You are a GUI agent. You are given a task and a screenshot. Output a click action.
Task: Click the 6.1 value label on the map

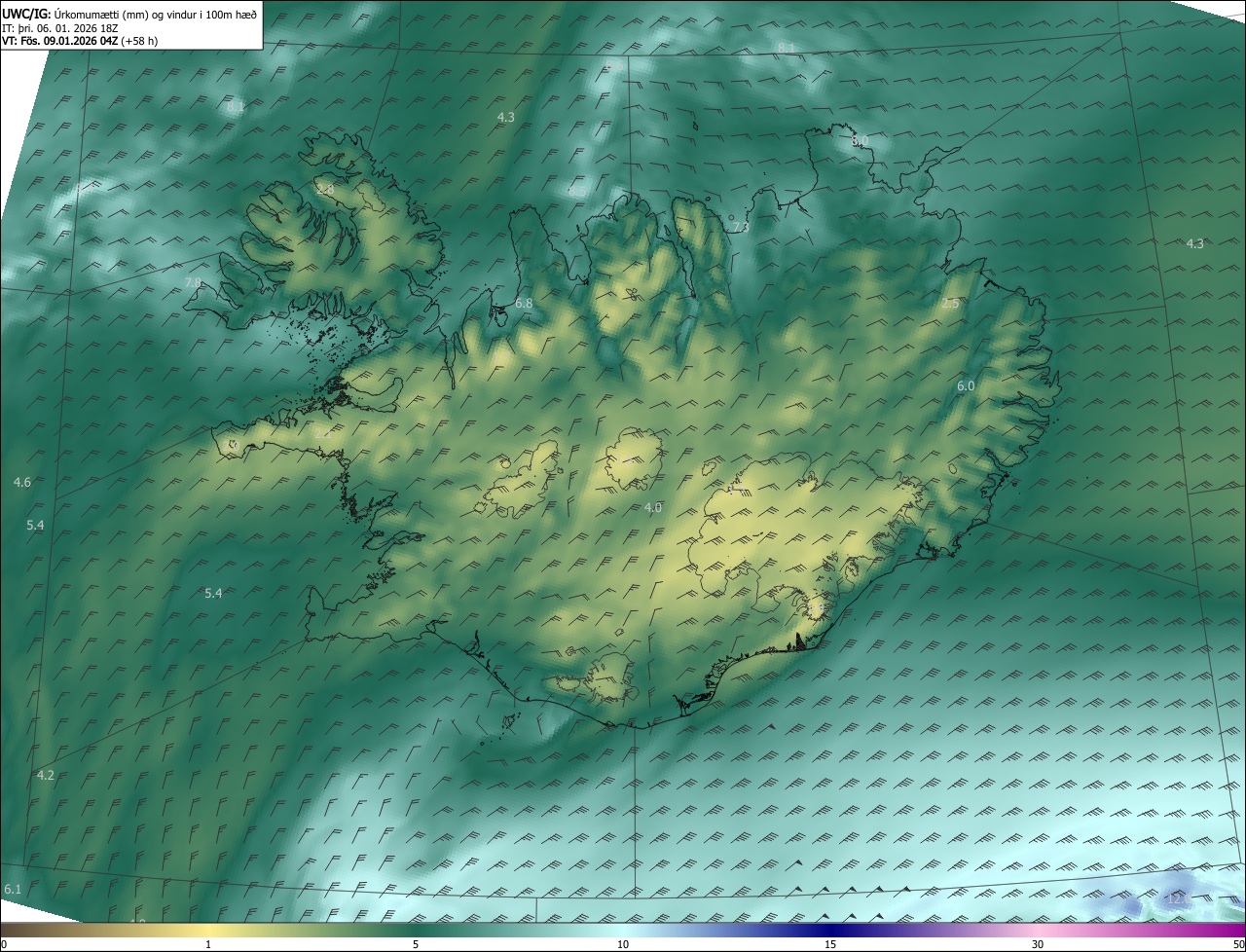tap(13, 890)
